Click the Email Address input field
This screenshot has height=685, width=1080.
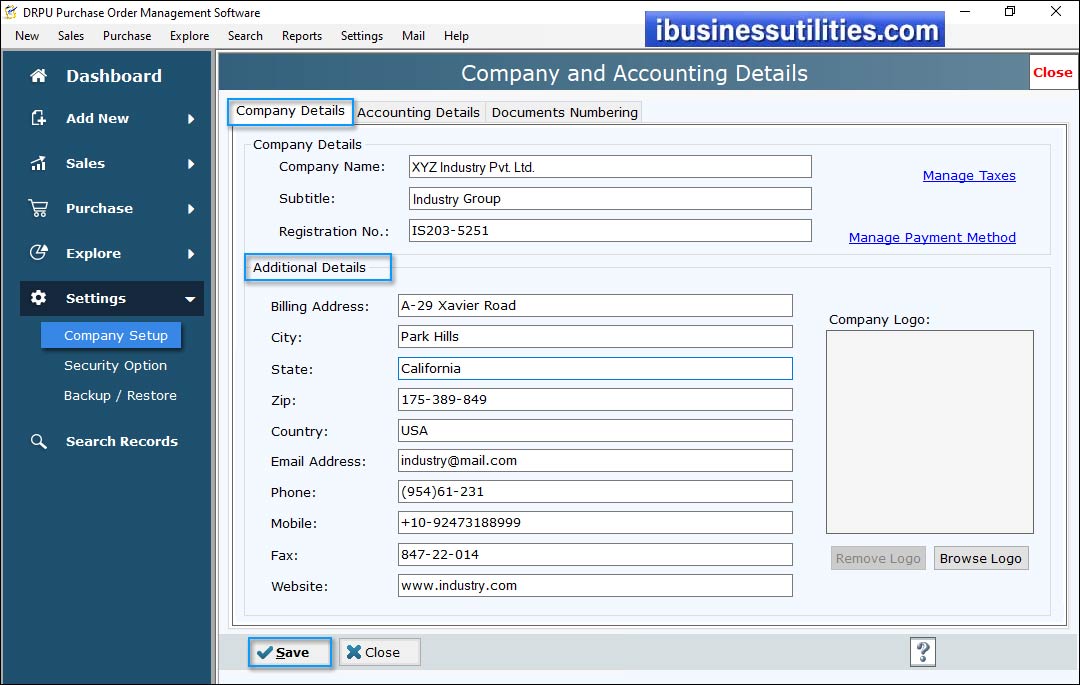(x=595, y=461)
